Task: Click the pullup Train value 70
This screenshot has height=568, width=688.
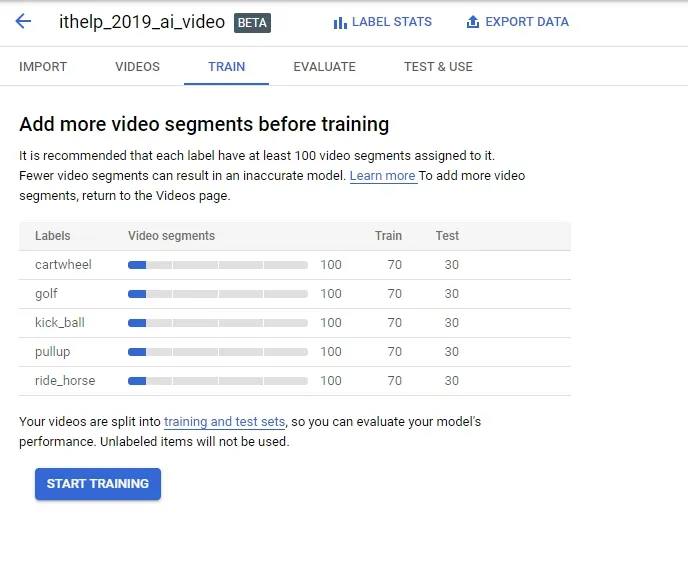Action: coord(394,352)
